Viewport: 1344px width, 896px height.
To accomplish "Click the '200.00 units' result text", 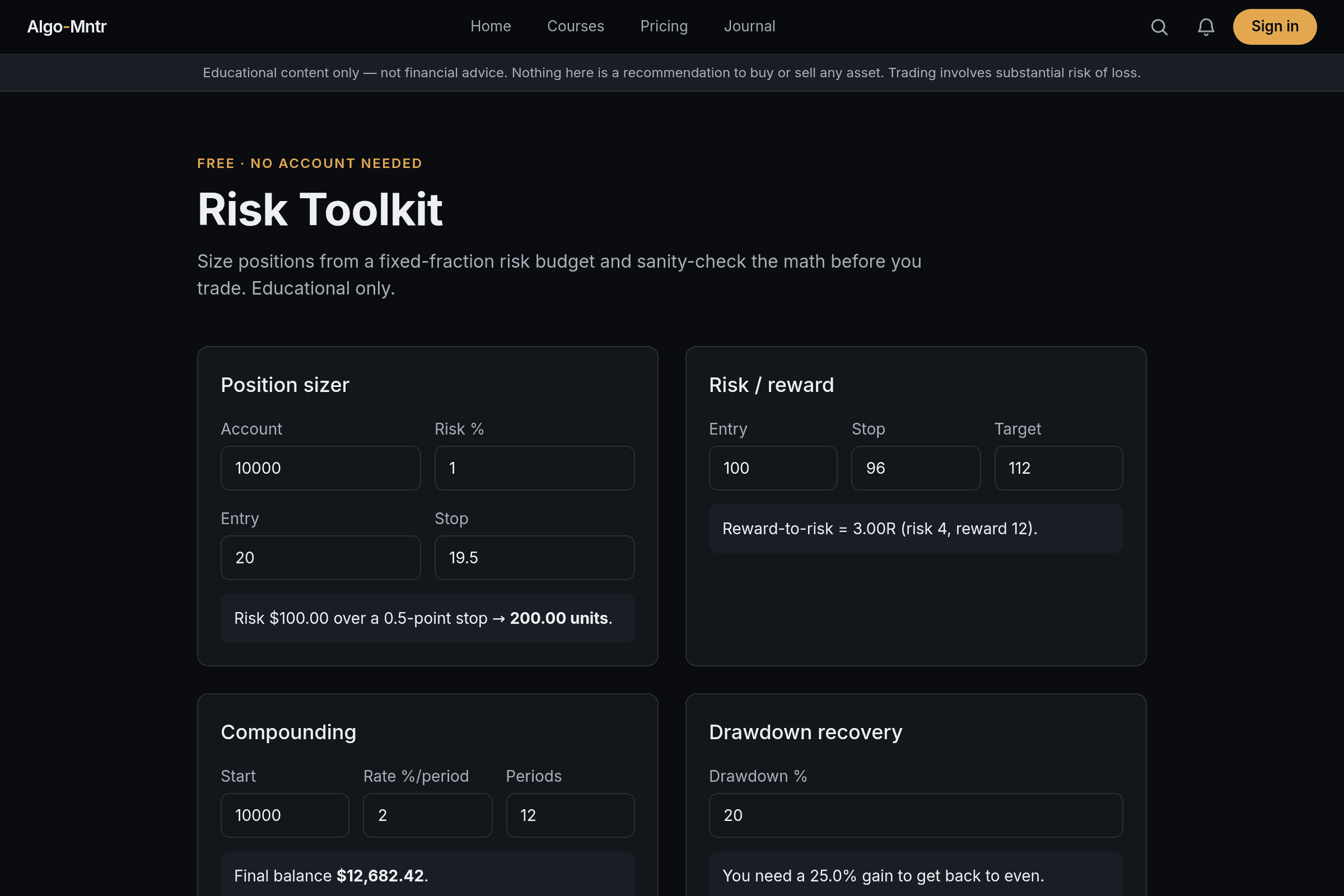I will (559, 618).
